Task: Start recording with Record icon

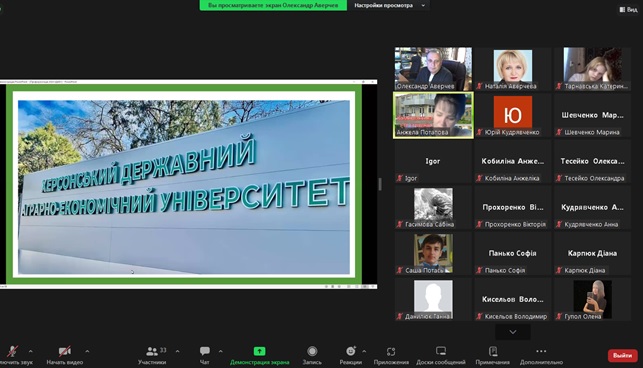Action: (x=312, y=351)
